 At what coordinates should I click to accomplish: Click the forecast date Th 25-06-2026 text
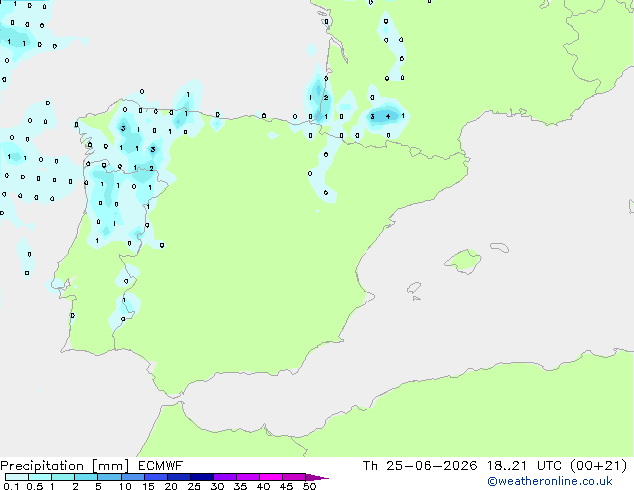pyautogui.click(x=420, y=466)
